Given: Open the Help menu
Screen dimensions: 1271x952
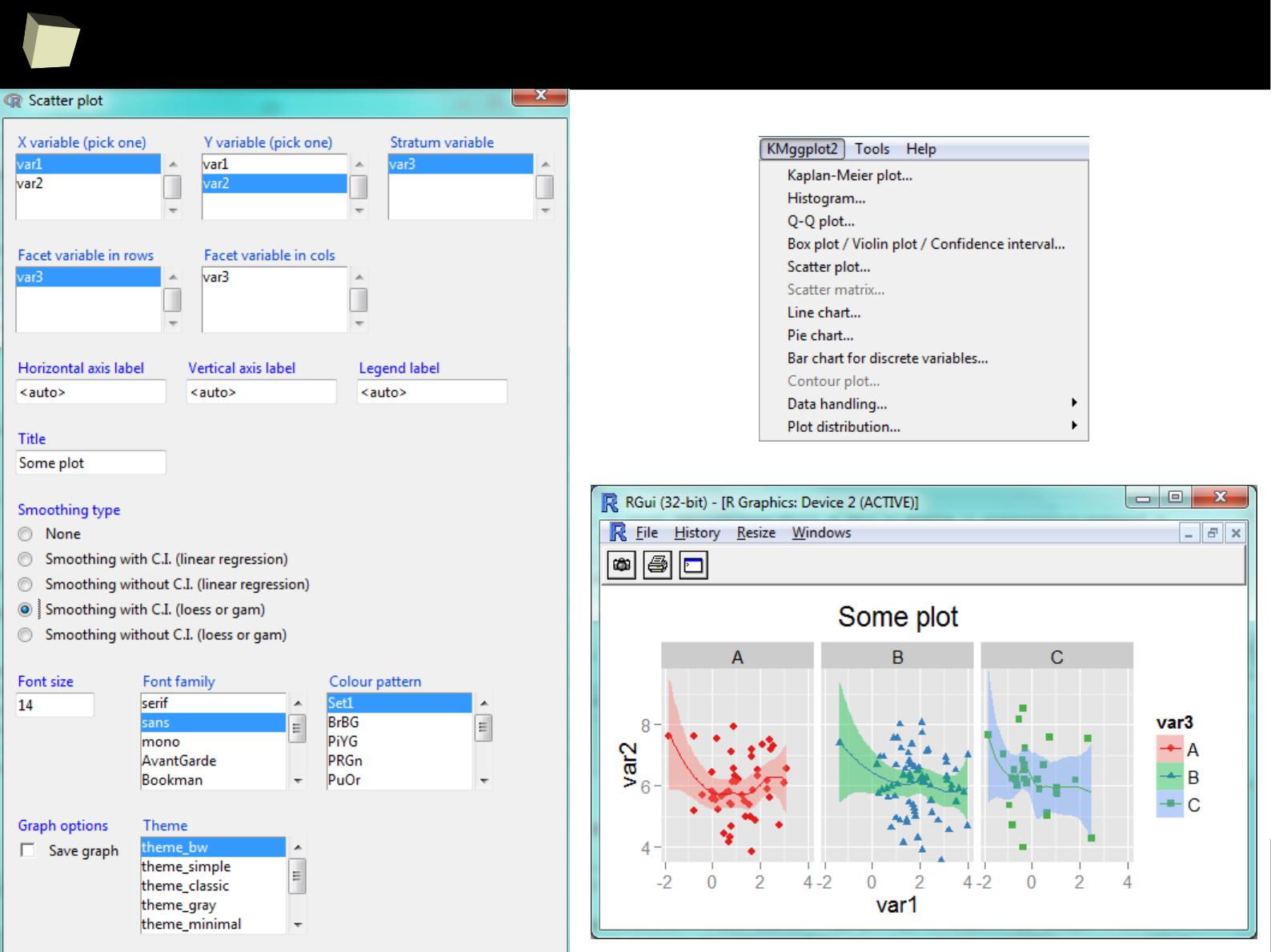Looking at the screenshot, I should 921,149.
